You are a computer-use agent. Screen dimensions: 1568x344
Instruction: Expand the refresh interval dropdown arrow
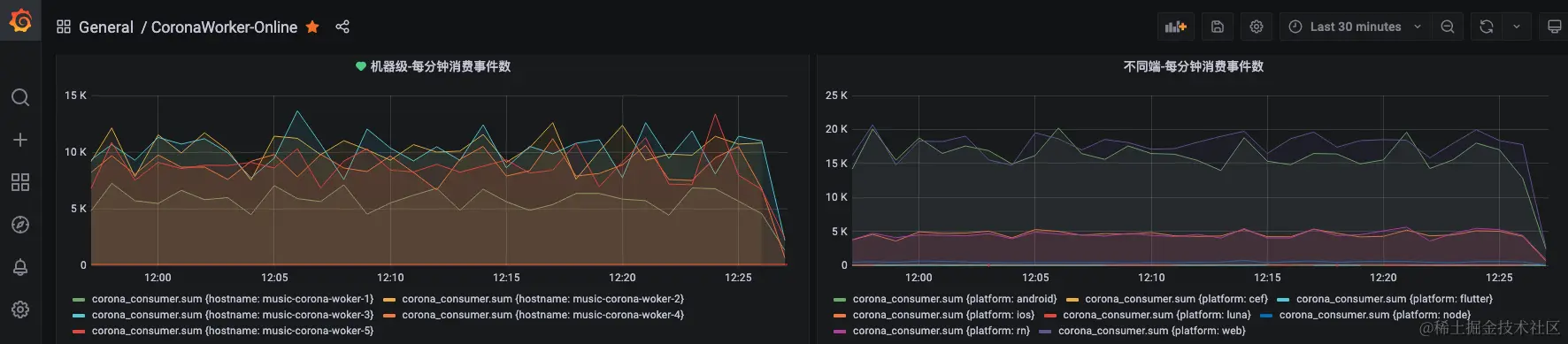click(1517, 27)
